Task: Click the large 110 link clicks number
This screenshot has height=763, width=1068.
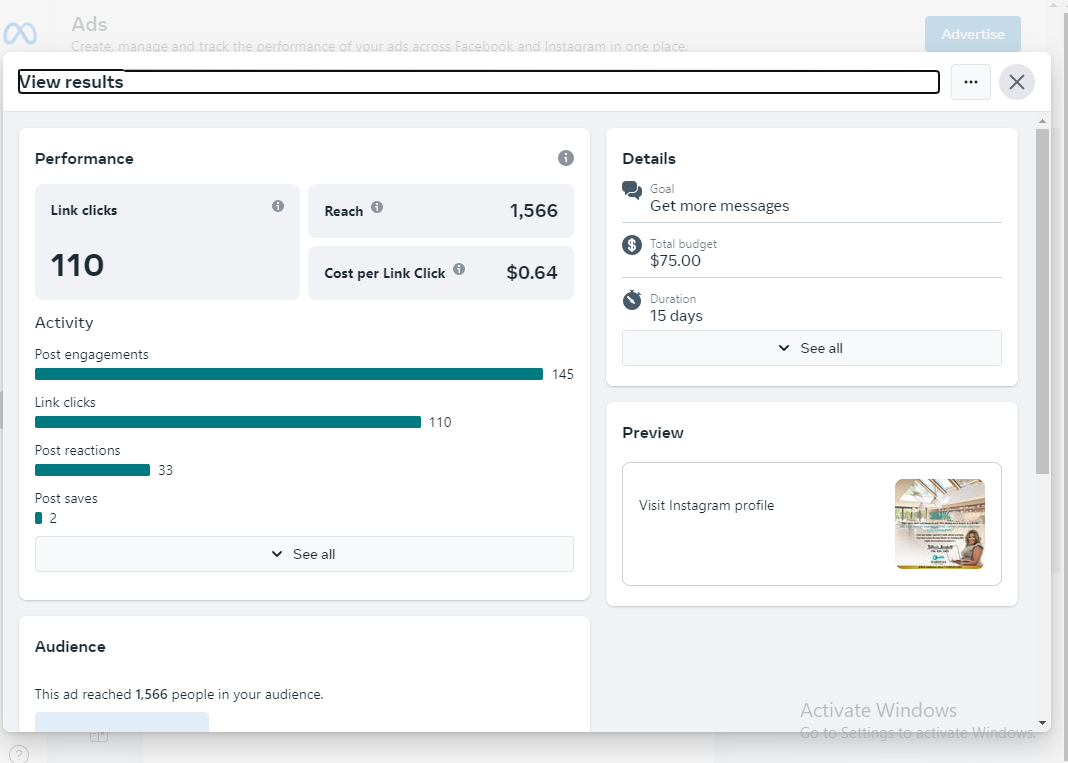Action: pos(77,265)
